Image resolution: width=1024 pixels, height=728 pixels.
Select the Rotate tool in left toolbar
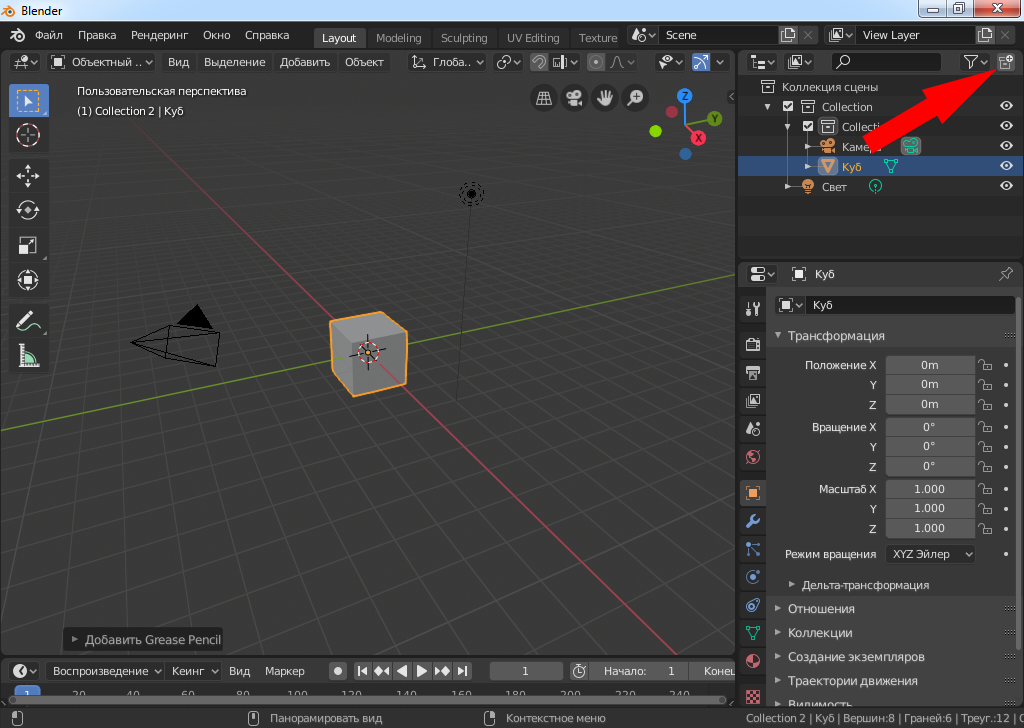pos(28,210)
